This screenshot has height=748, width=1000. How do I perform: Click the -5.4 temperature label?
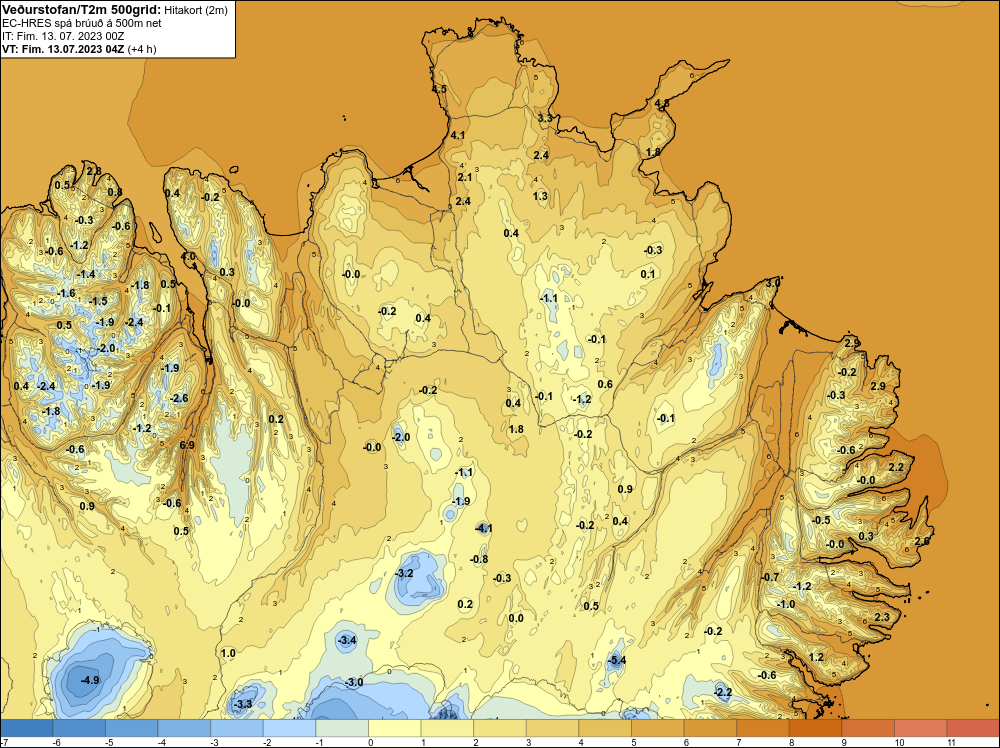(x=616, y=660)
